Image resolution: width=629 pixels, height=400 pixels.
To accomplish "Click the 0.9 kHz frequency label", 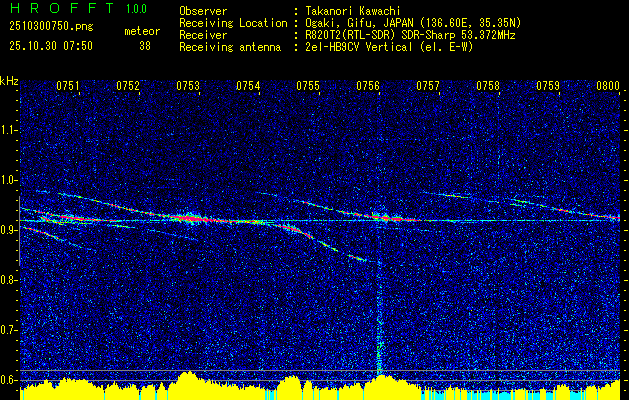I will tap(8, 230).
